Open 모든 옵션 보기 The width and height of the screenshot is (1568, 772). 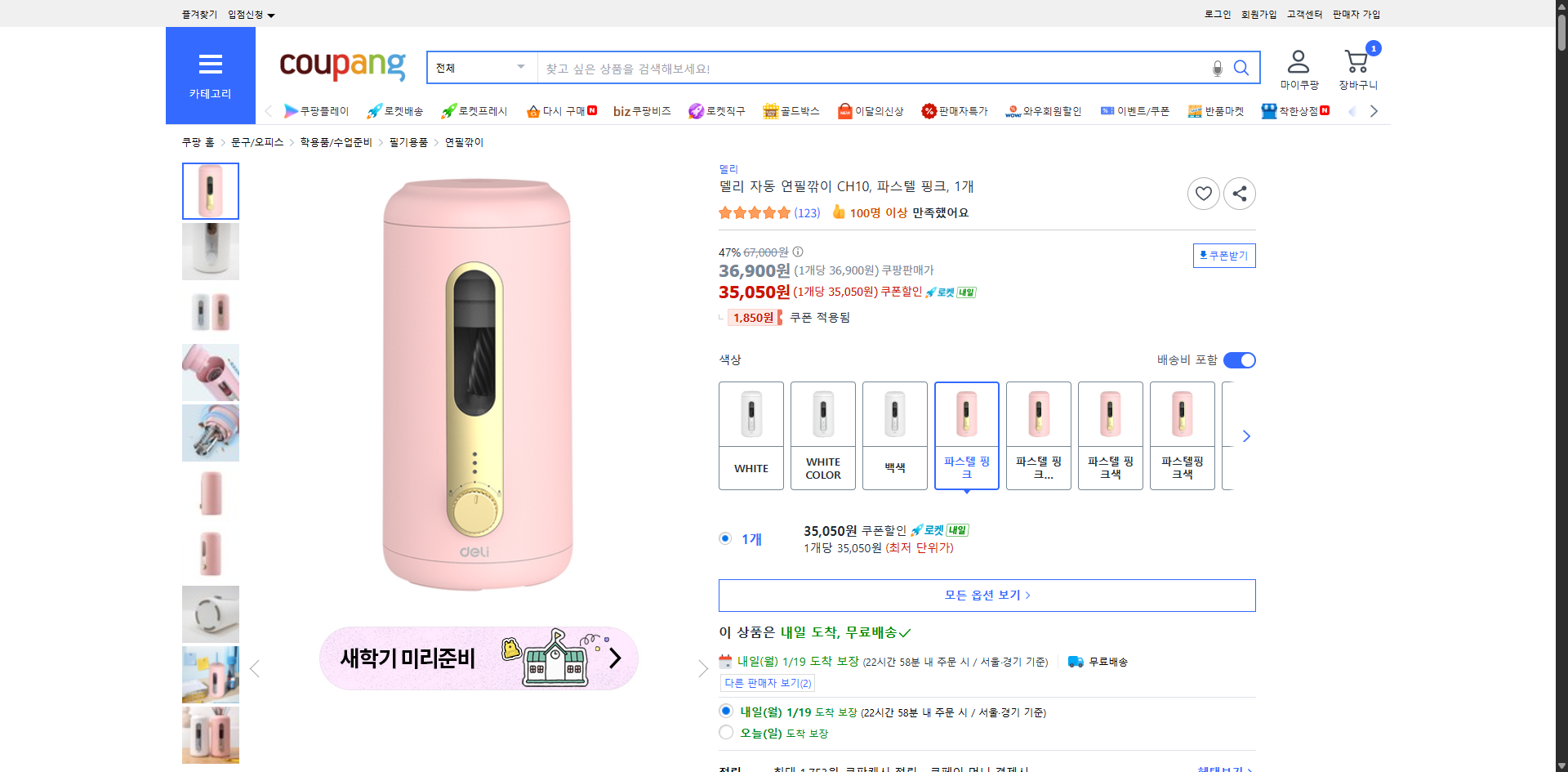point(987,595)
